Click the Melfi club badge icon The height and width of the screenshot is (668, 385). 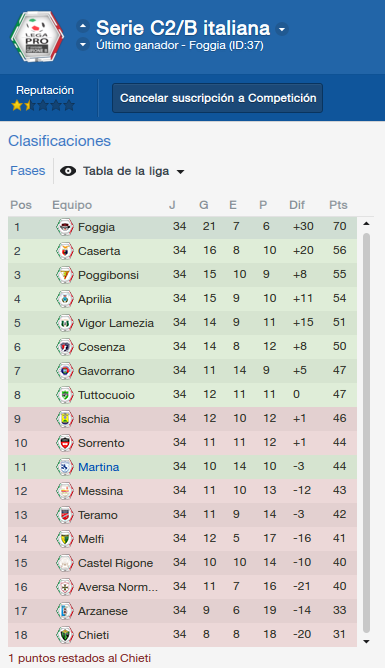65,538
